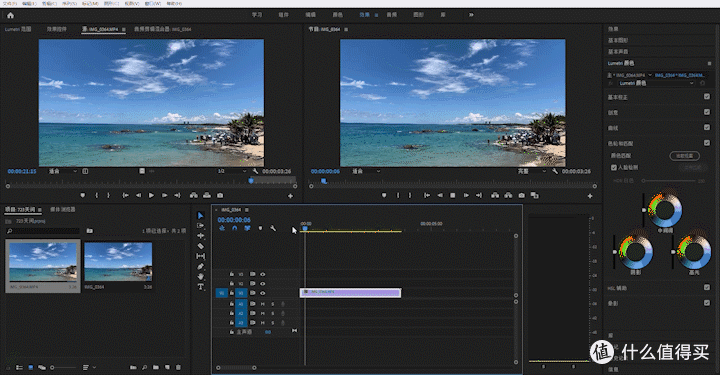
Task: Toggle the 色轮和匹配 section checkbox
Action: pos(707,143)
